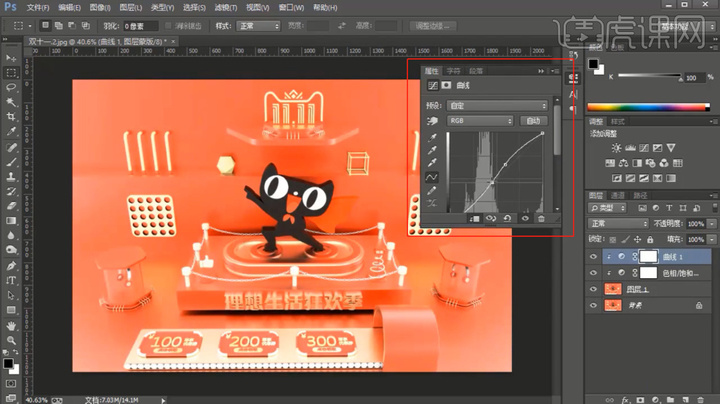Add a Vibrance adjustment triangle icon
Image resolution: width=720 pixels, height=404 pixels.
tap(671, 148)
